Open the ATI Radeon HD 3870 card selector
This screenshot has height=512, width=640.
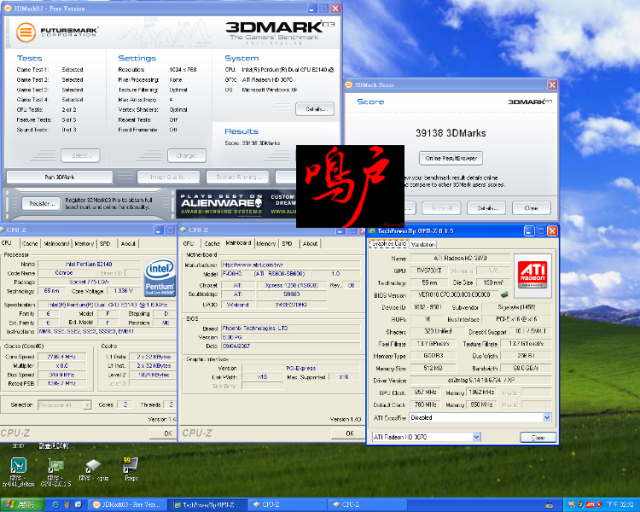(426, 437)
